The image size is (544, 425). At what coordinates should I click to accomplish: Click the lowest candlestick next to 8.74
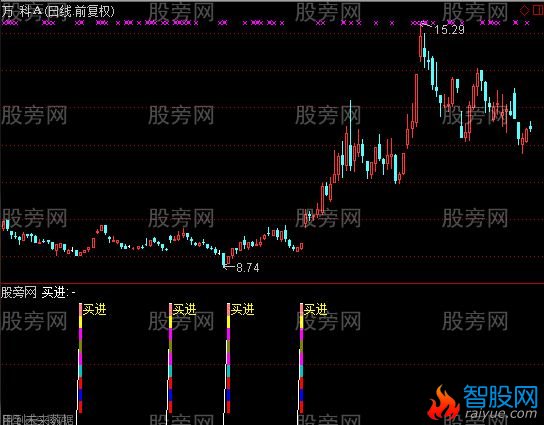(224, 260)
